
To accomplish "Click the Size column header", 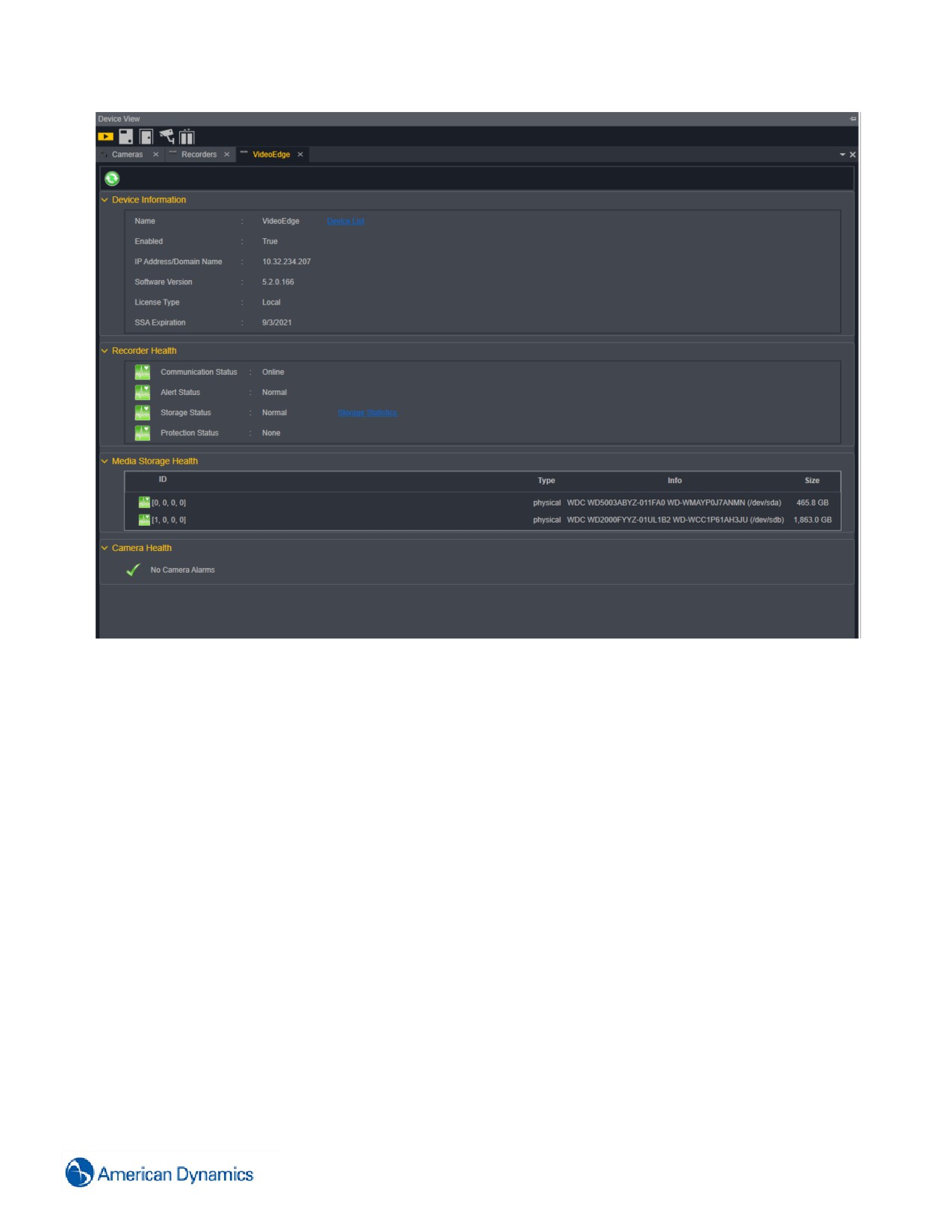I will [x=812, y=481].
